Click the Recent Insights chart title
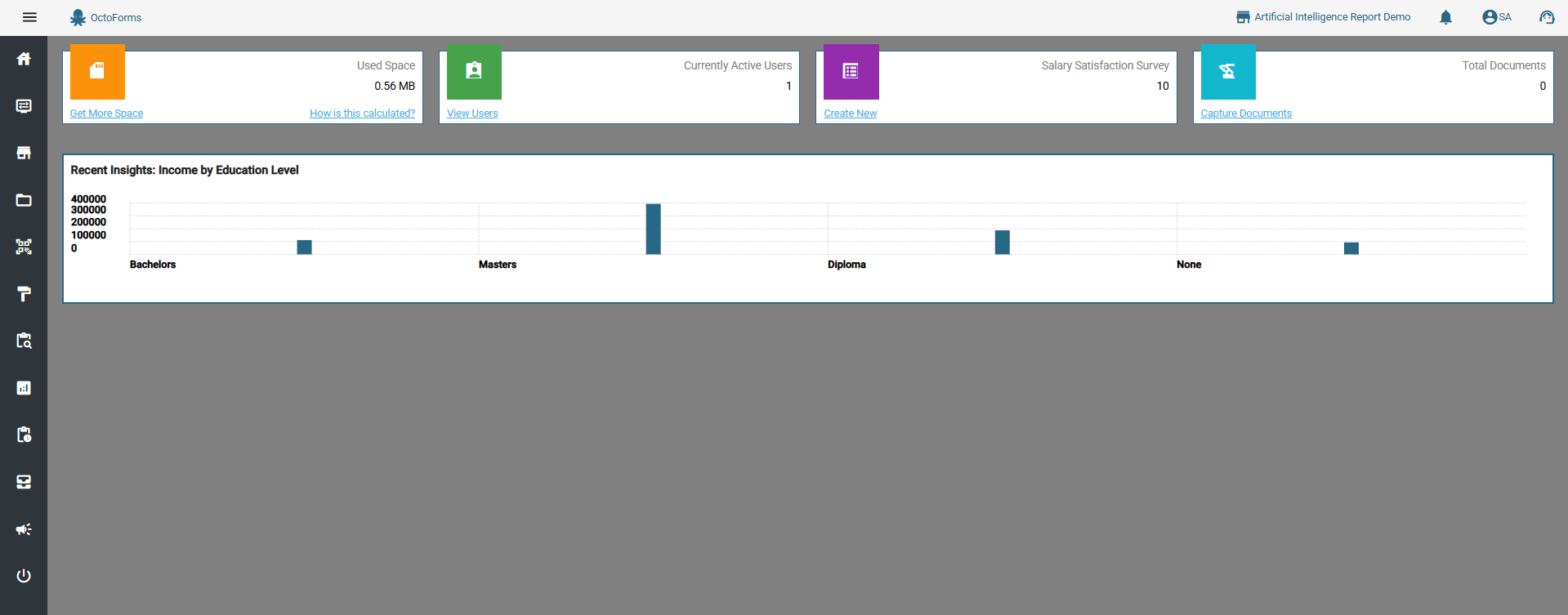 tap(185, 170)
